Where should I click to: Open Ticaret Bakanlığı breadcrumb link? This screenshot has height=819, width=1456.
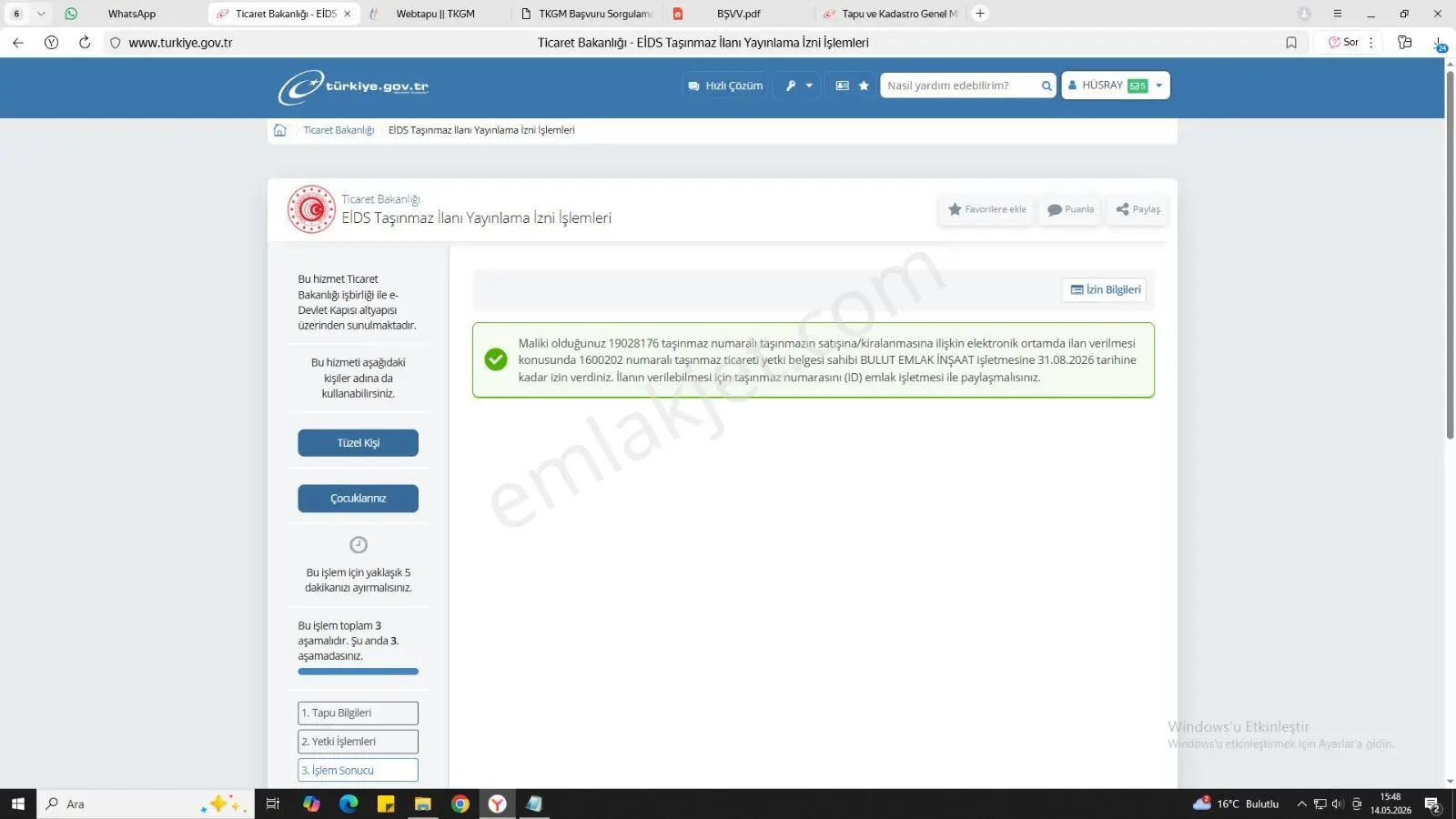point(339,130)
